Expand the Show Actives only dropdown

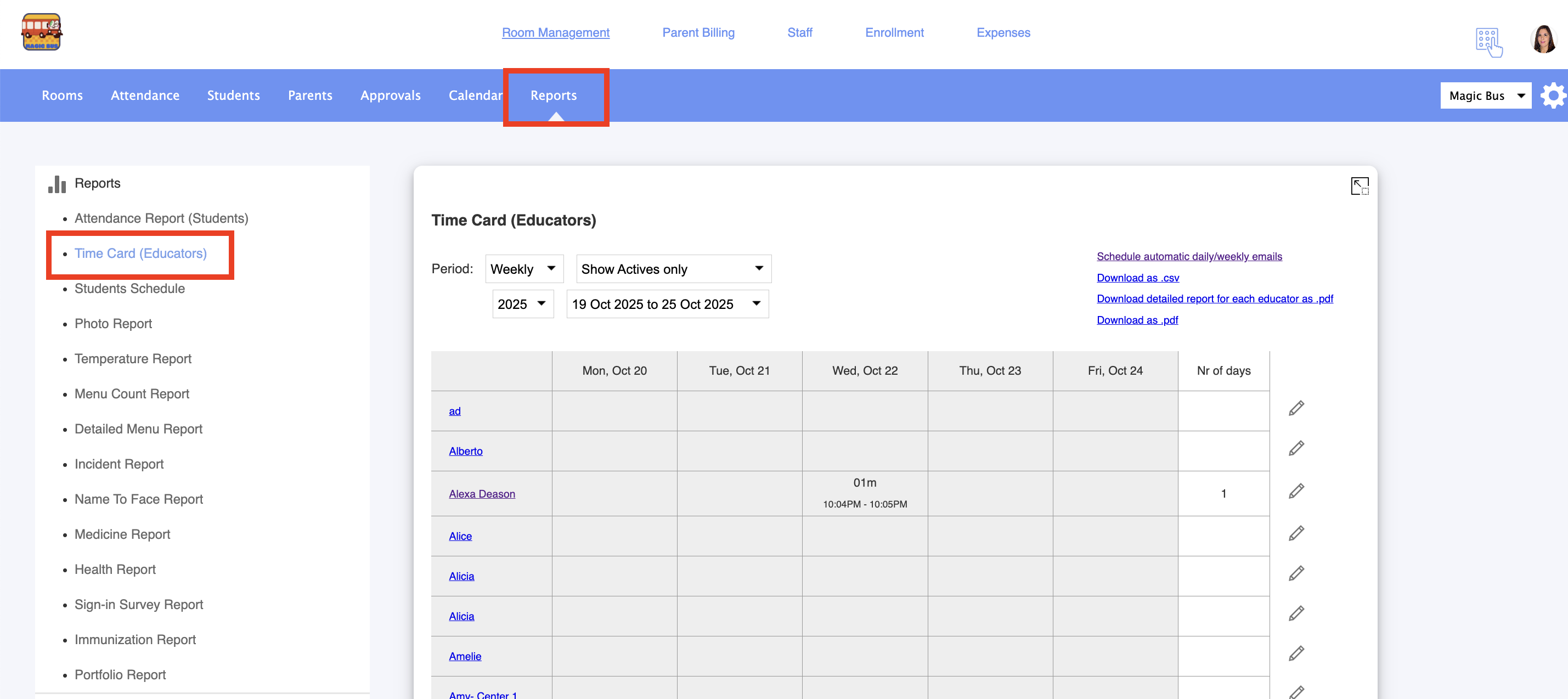(673, 269)
